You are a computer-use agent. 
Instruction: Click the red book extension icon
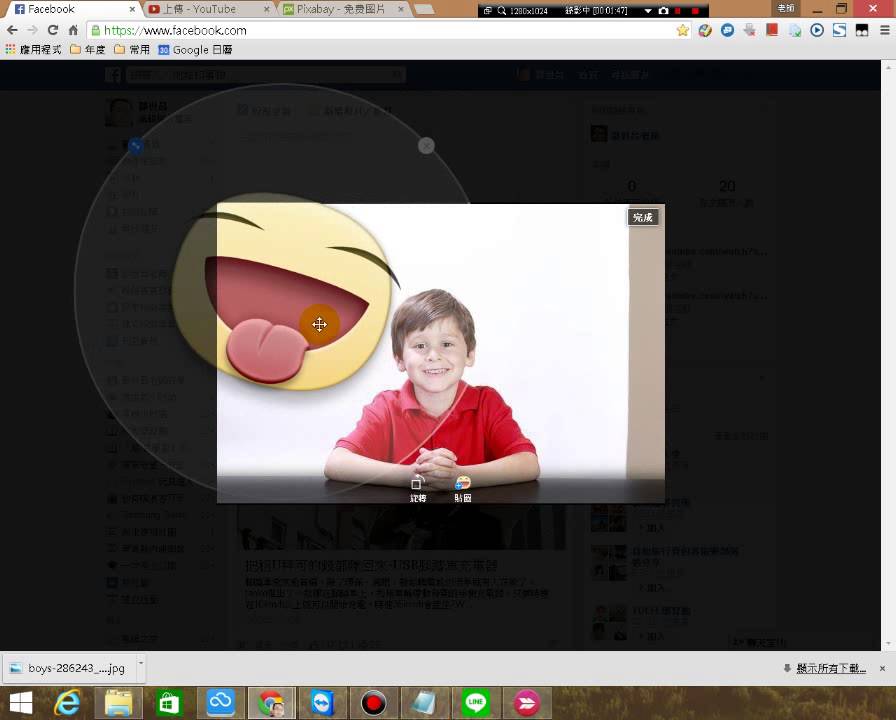[772, 30]
